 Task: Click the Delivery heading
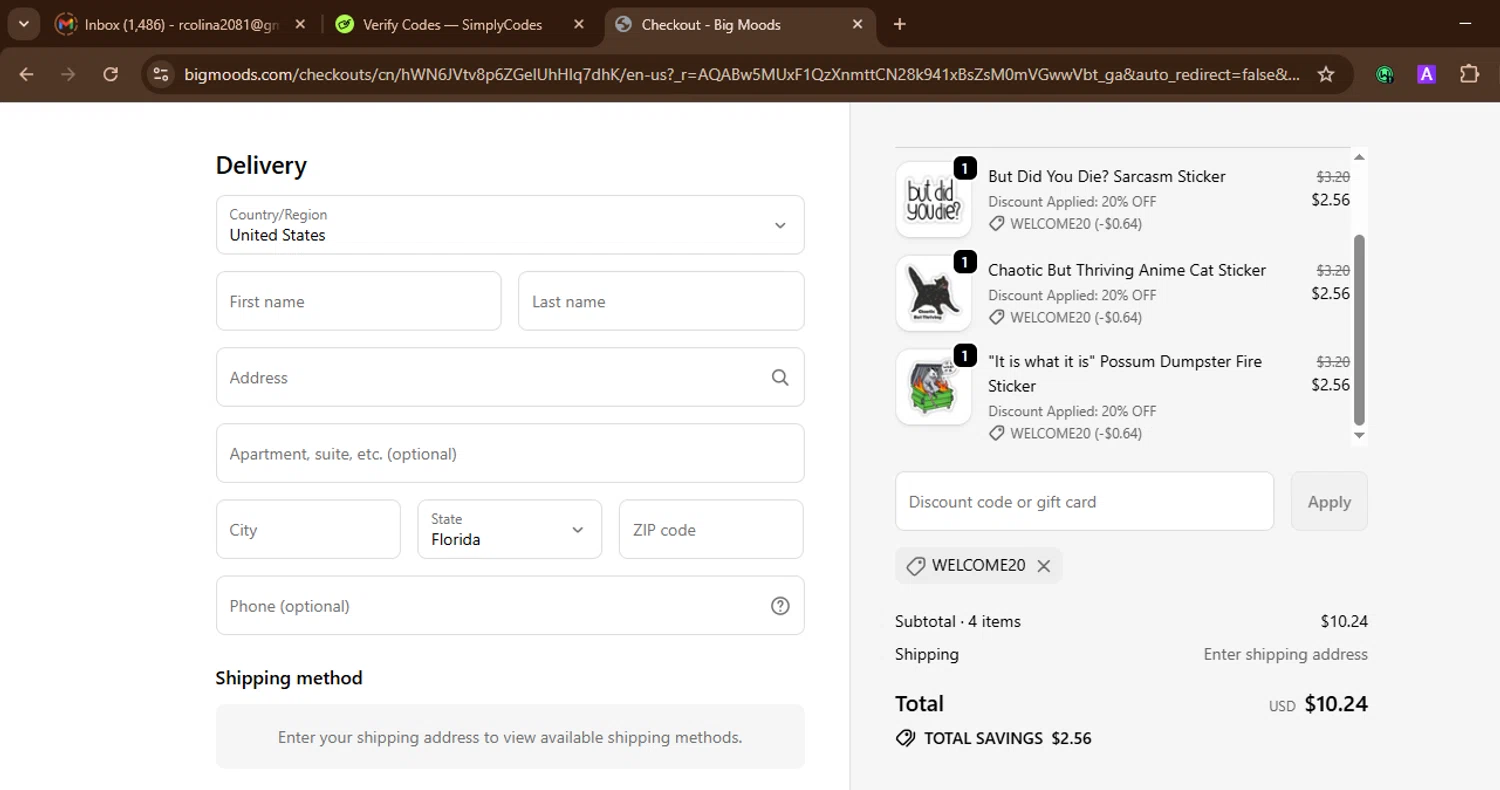click(261, 165)
